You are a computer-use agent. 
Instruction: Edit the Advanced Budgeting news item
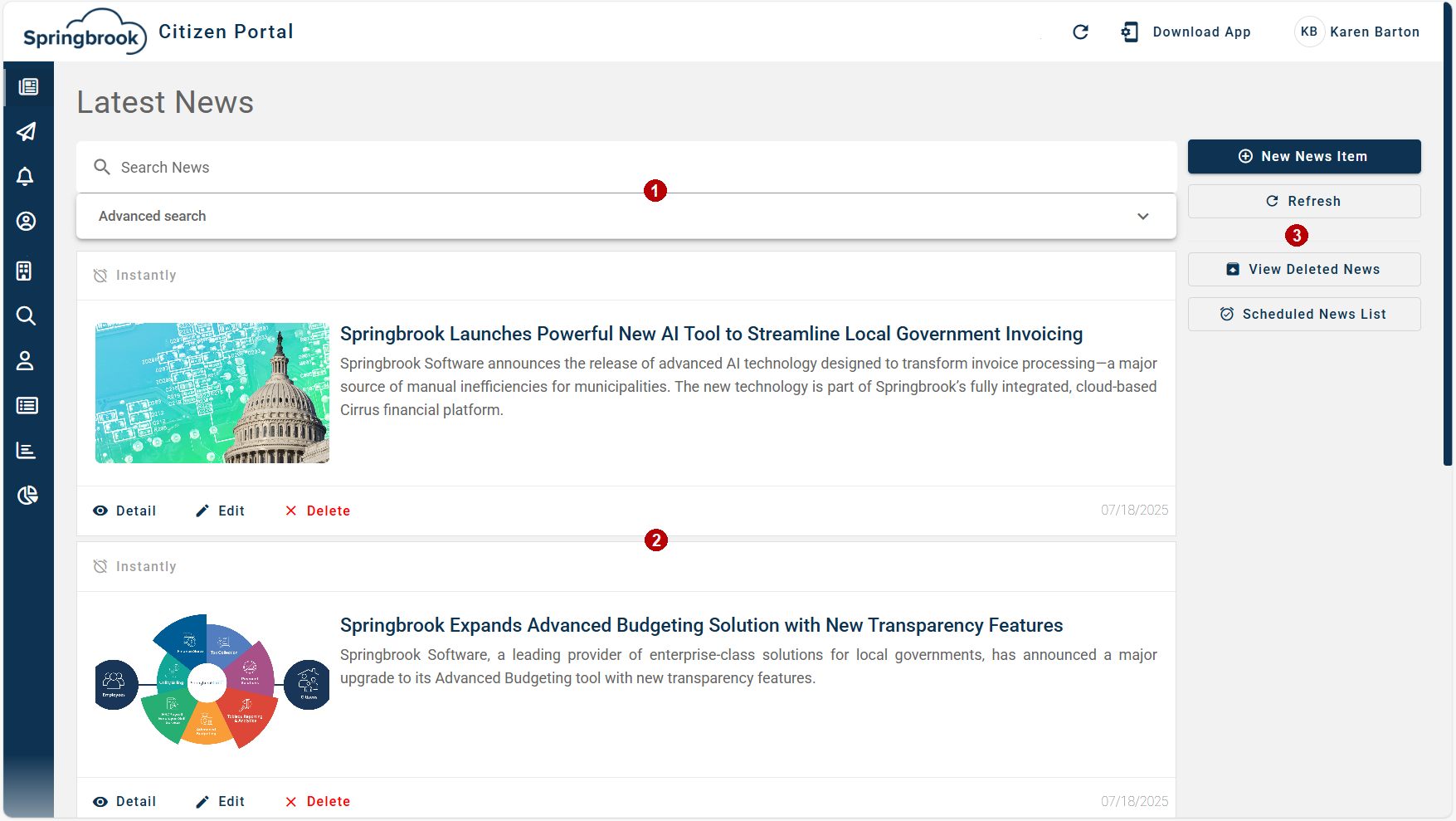[x=220, y=801]
